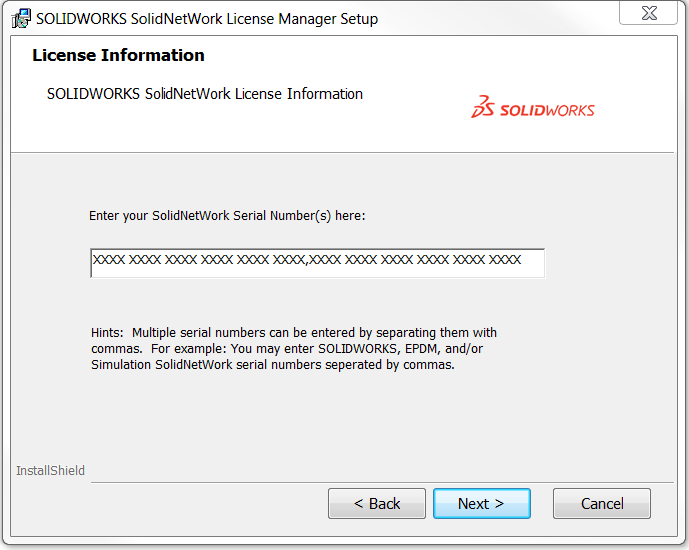Select the 'License Information' heading text
The height and width of the screenshot is (550, 689).
pyautogui.click(x=118, y=55)
